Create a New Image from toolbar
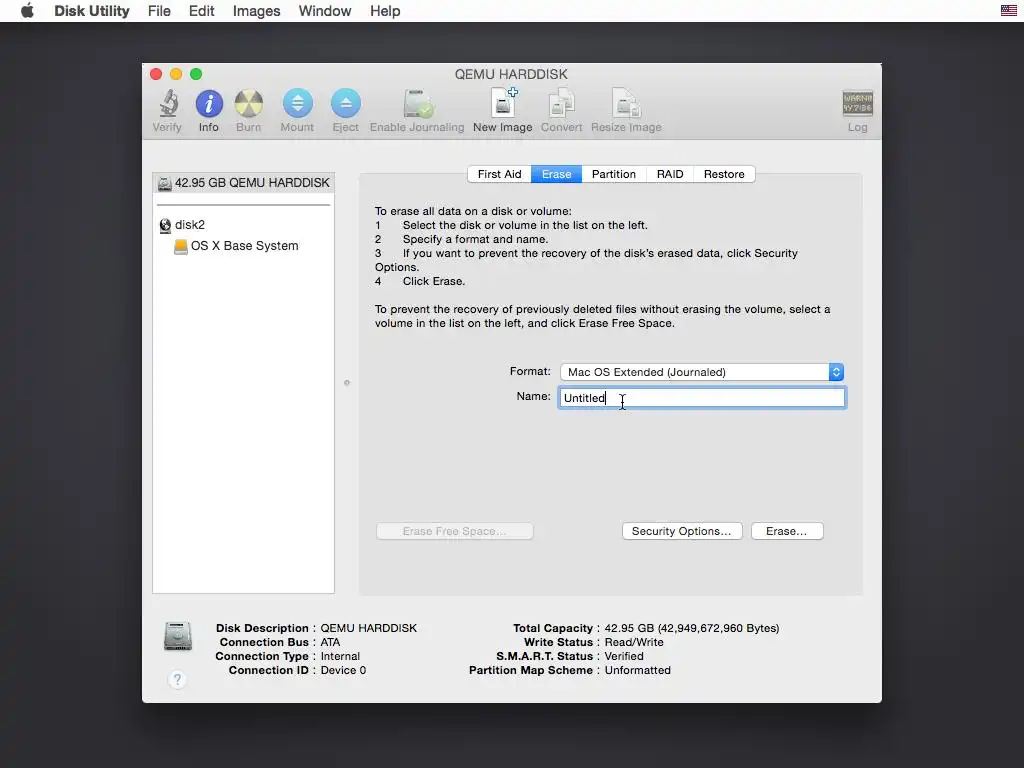The width and height of the screenshot is (1024, 768). [503, 103]
